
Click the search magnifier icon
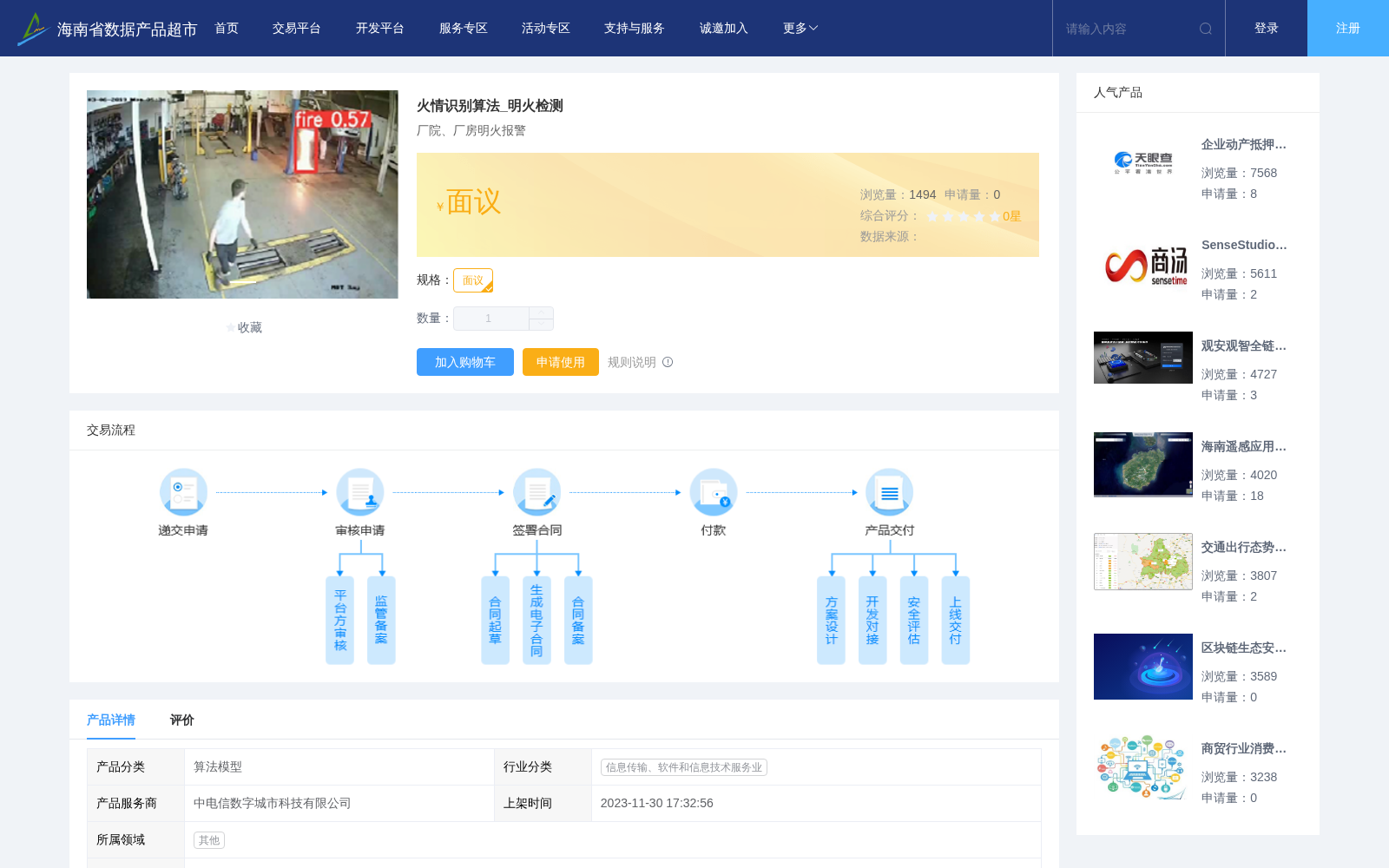click(x=1206, y=29)
